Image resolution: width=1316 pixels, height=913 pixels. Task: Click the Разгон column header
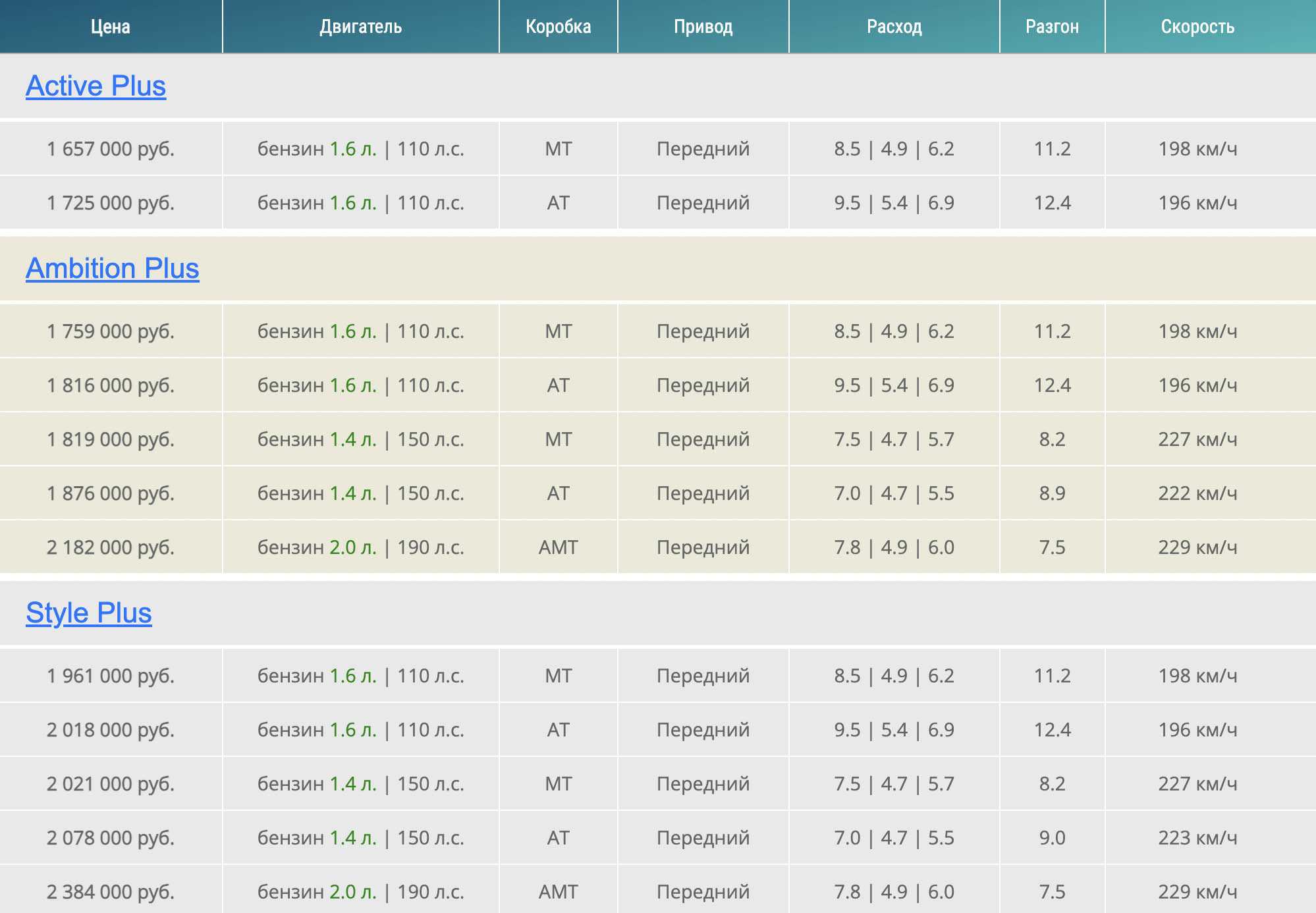coord(1052,27)
